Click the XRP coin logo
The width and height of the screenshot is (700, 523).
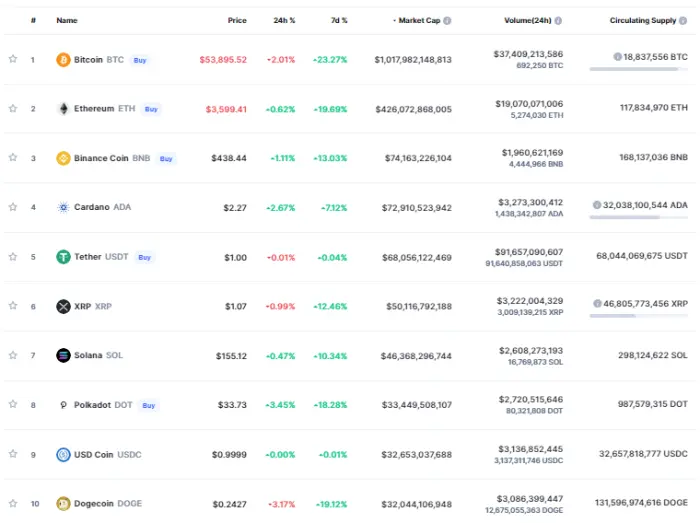point(63,306)
